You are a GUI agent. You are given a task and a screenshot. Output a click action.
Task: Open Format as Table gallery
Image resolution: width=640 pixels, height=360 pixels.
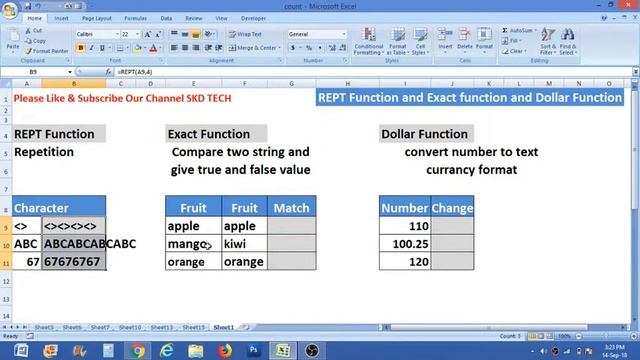397,41
